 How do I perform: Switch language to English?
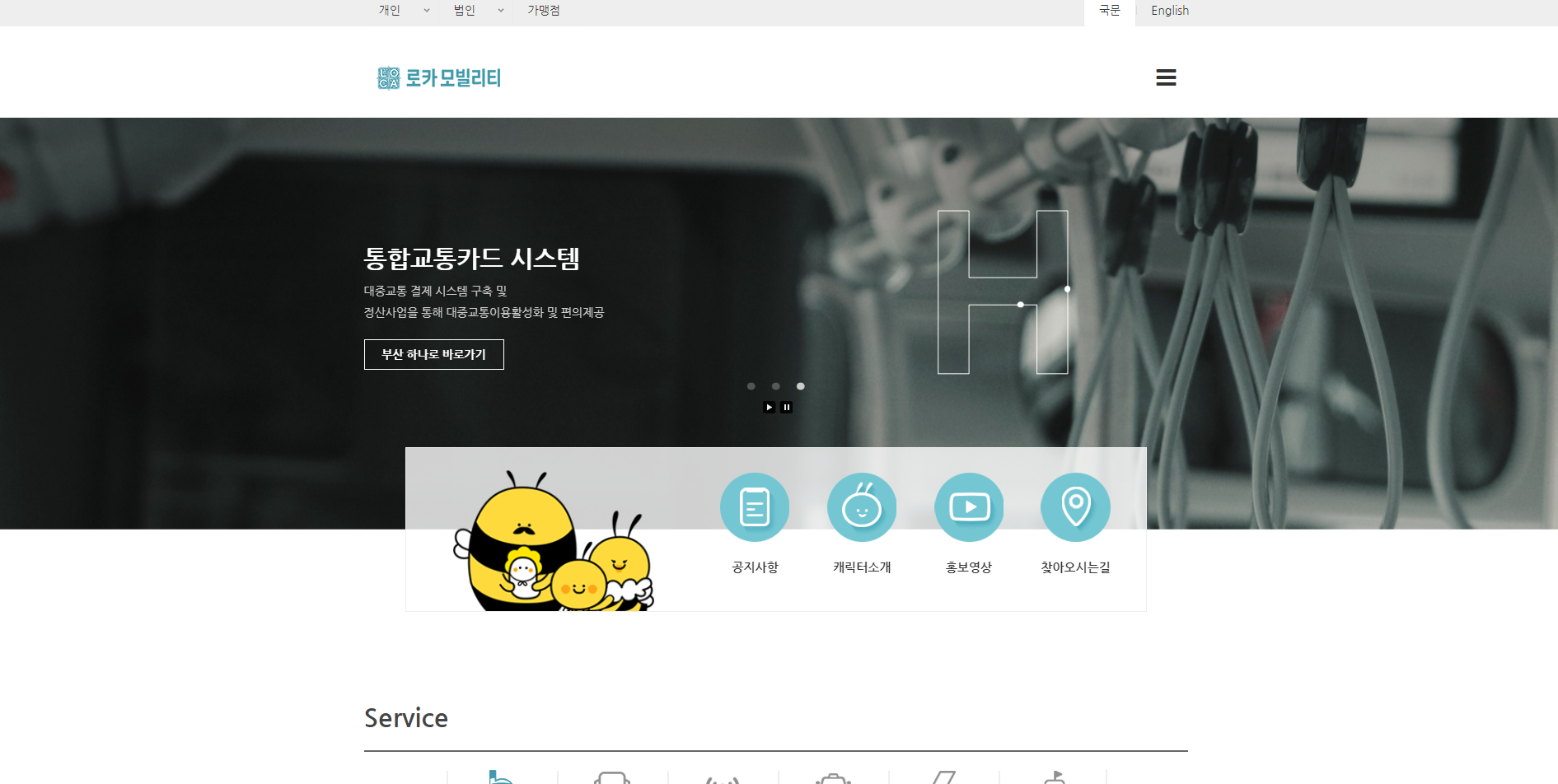pyautogui.click(x=1169, y=11)
